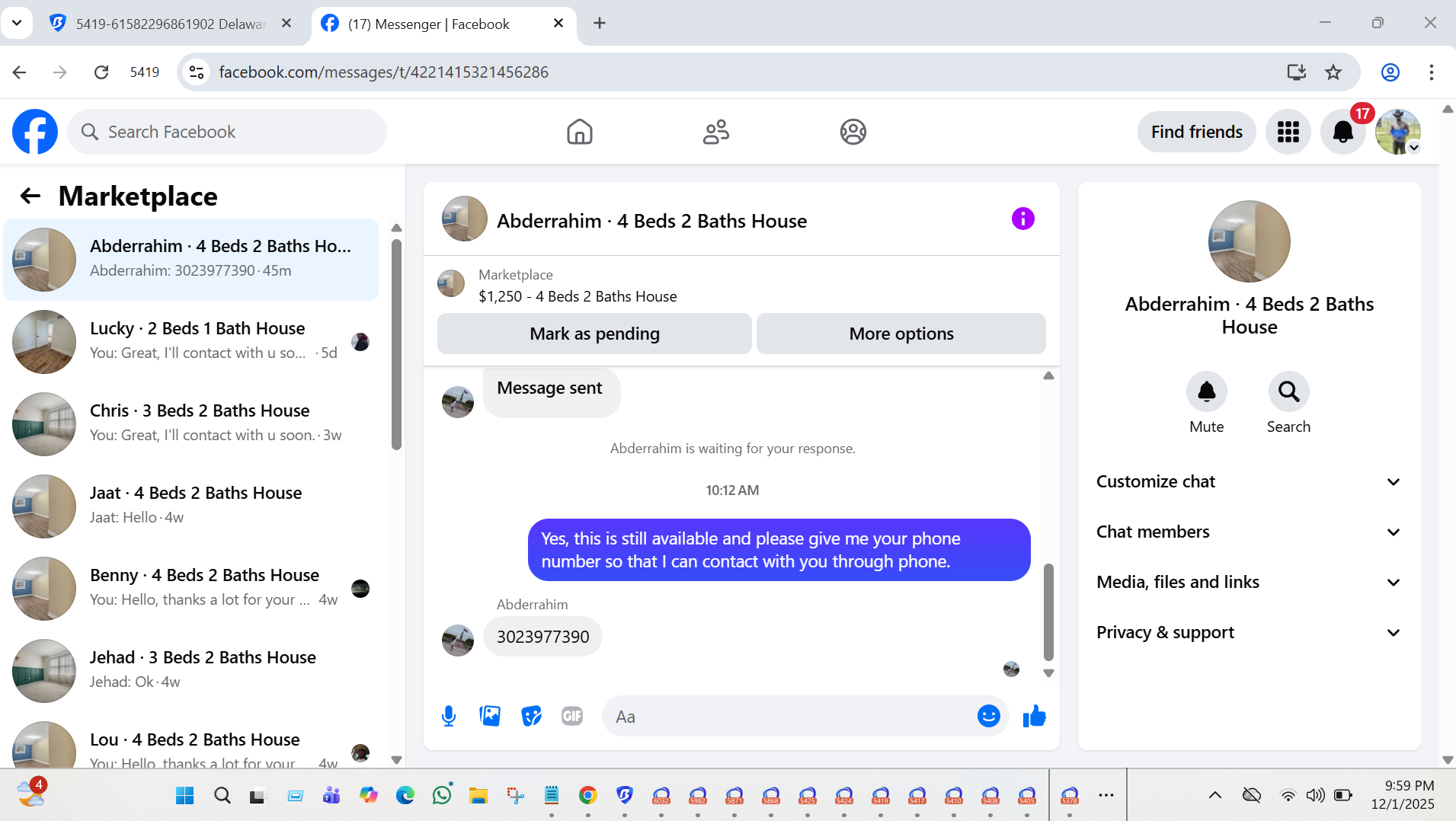The width and height of the screenshot is (1456, 821).
Task: Send a voice clip with the microphone icon
Action: click(x=449, y=716)
